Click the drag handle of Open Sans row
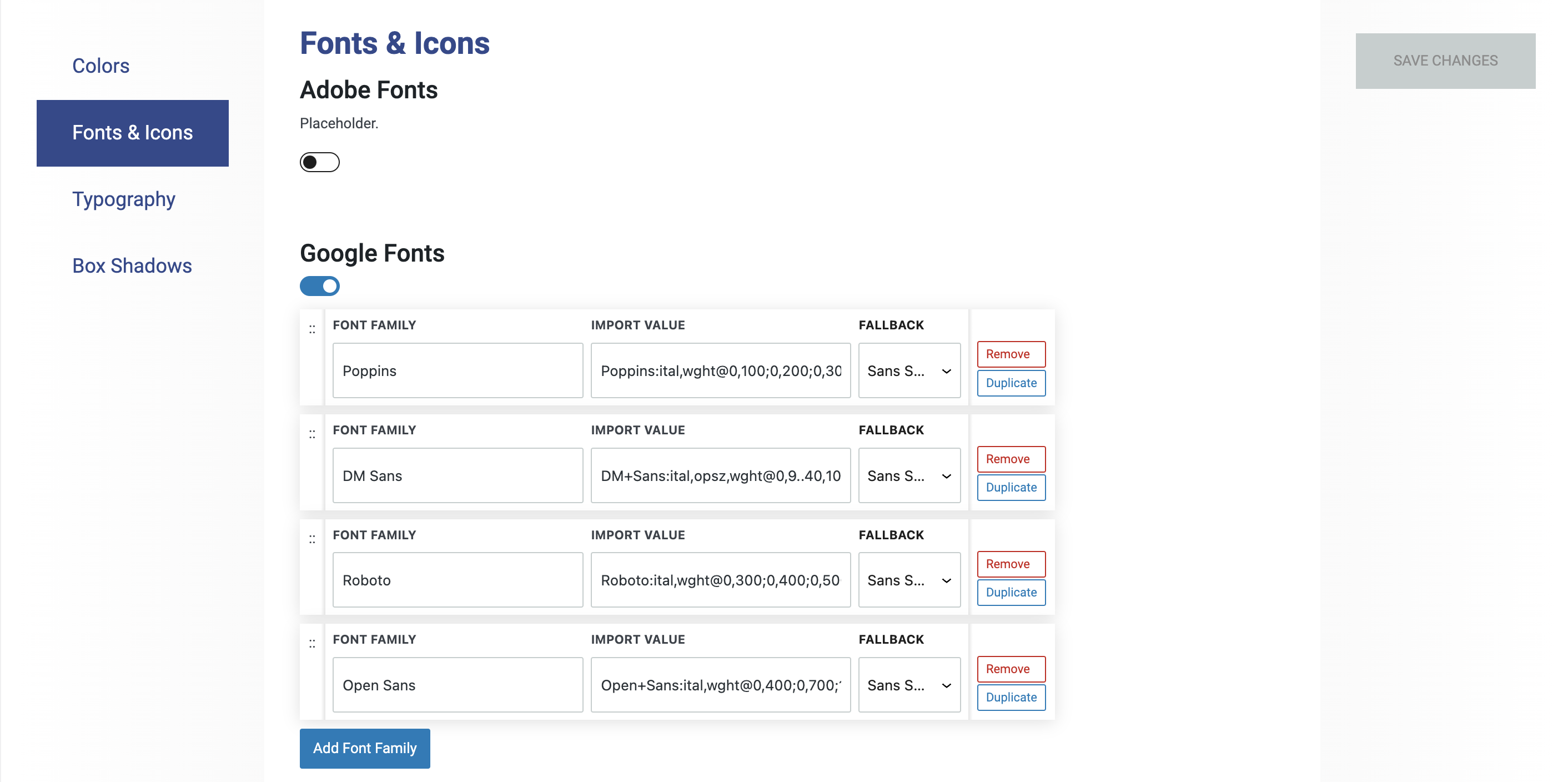Viewport: 1568px width, 782px height. pyautogui.click(x=312, y=644)
